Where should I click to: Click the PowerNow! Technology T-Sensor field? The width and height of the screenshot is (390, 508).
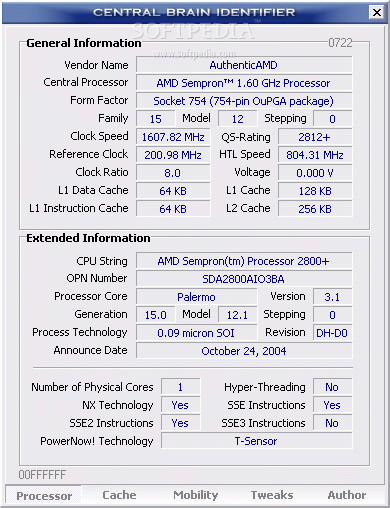(257, 441)
